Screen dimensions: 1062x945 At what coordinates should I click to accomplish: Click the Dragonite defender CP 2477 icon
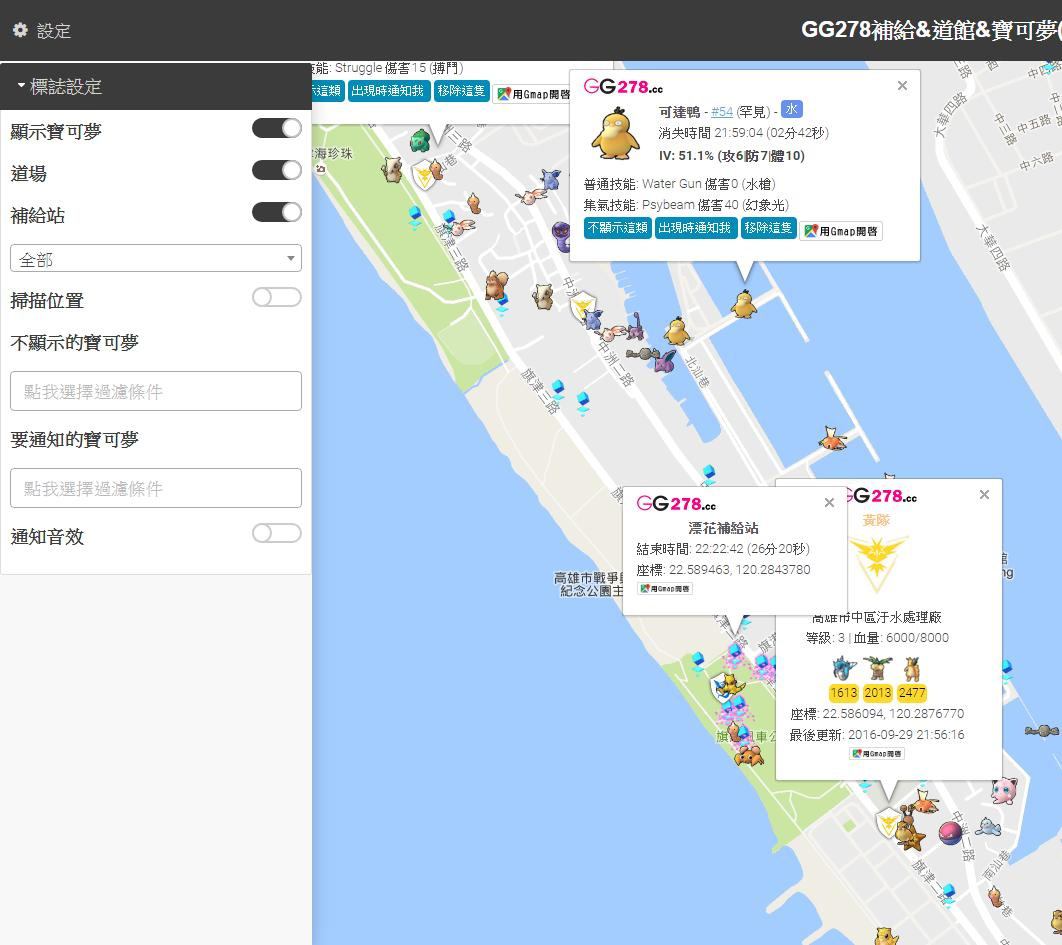point(912,668)
